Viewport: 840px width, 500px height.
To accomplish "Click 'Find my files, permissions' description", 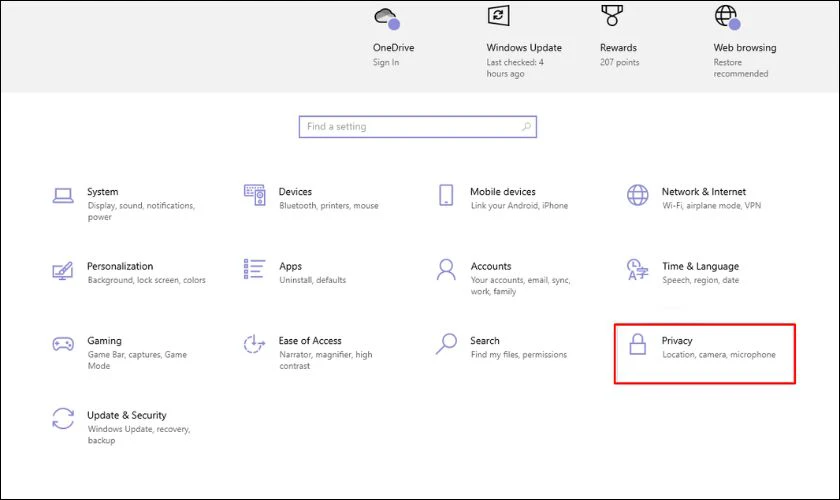I will (x=519, y=355).
